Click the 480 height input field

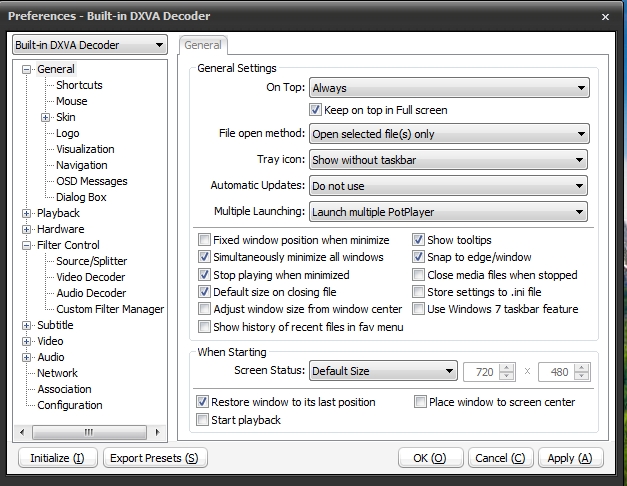pos(557,372)
